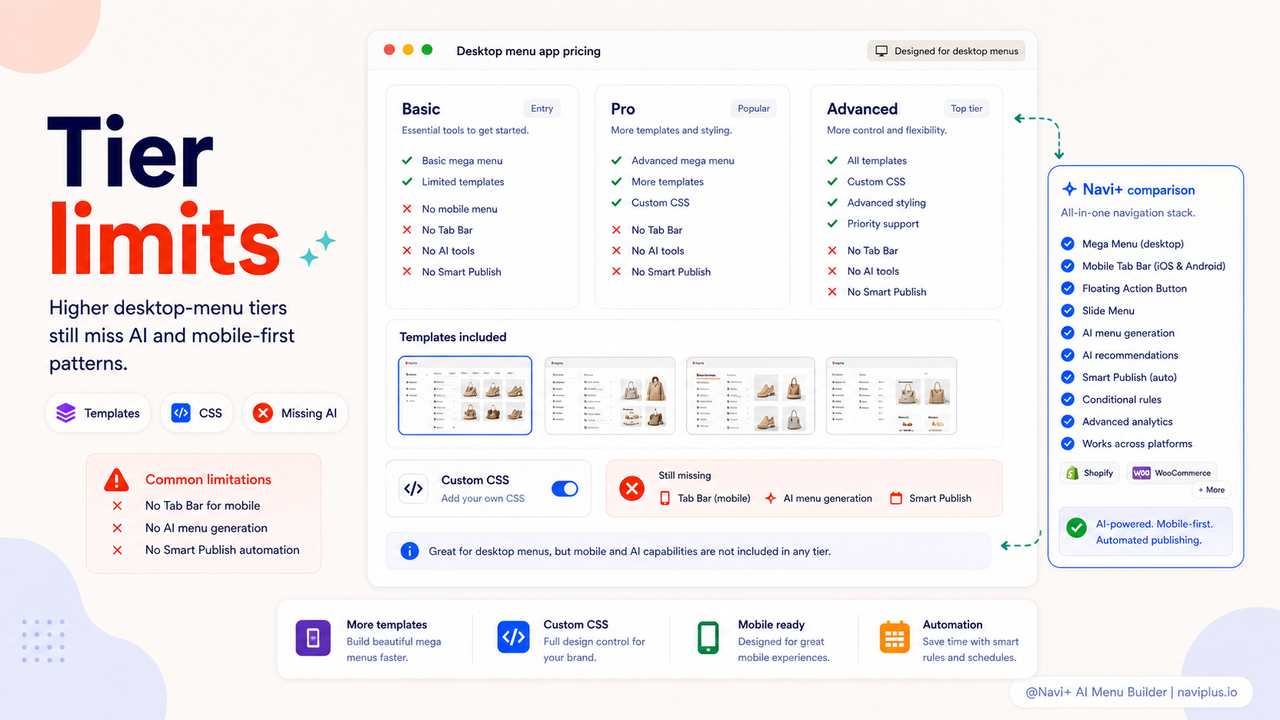Open the + More platforms link
The image size is (1280, 720).
(x=1211, y=490)
